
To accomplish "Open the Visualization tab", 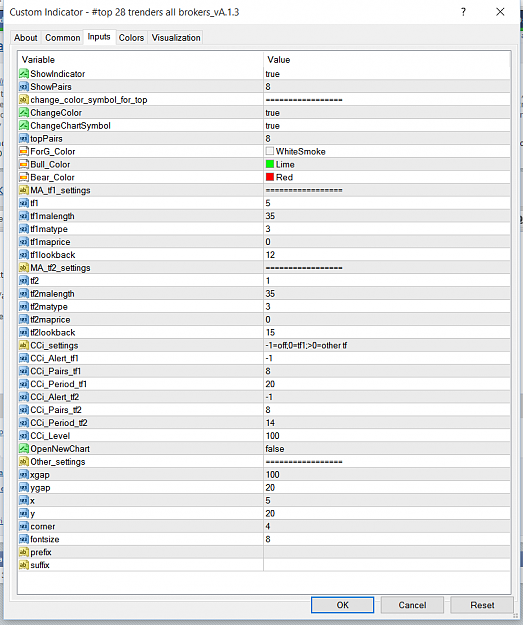I will coord(176,38).
